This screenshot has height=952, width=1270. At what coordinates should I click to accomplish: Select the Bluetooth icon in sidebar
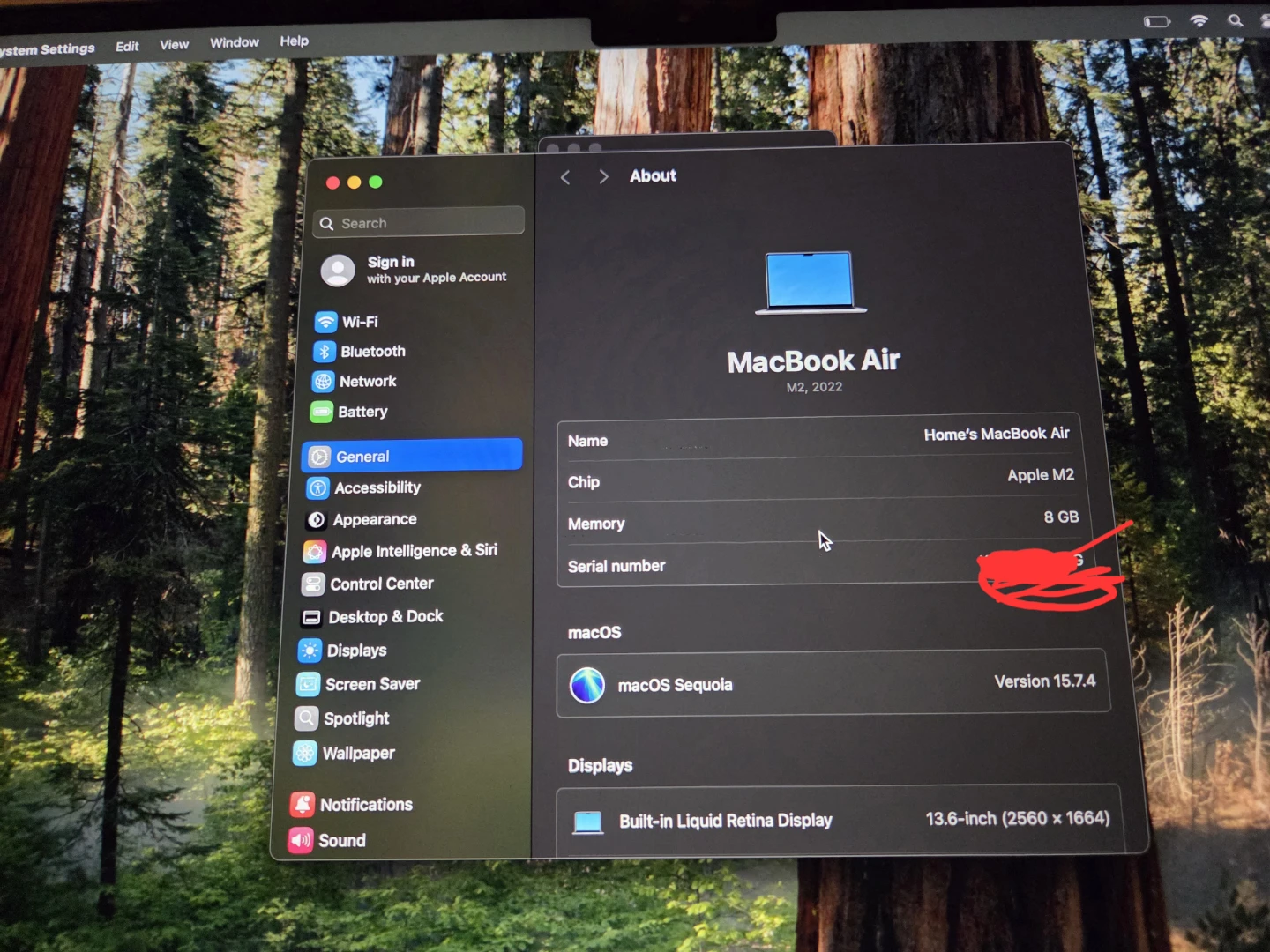pos(325,352)
